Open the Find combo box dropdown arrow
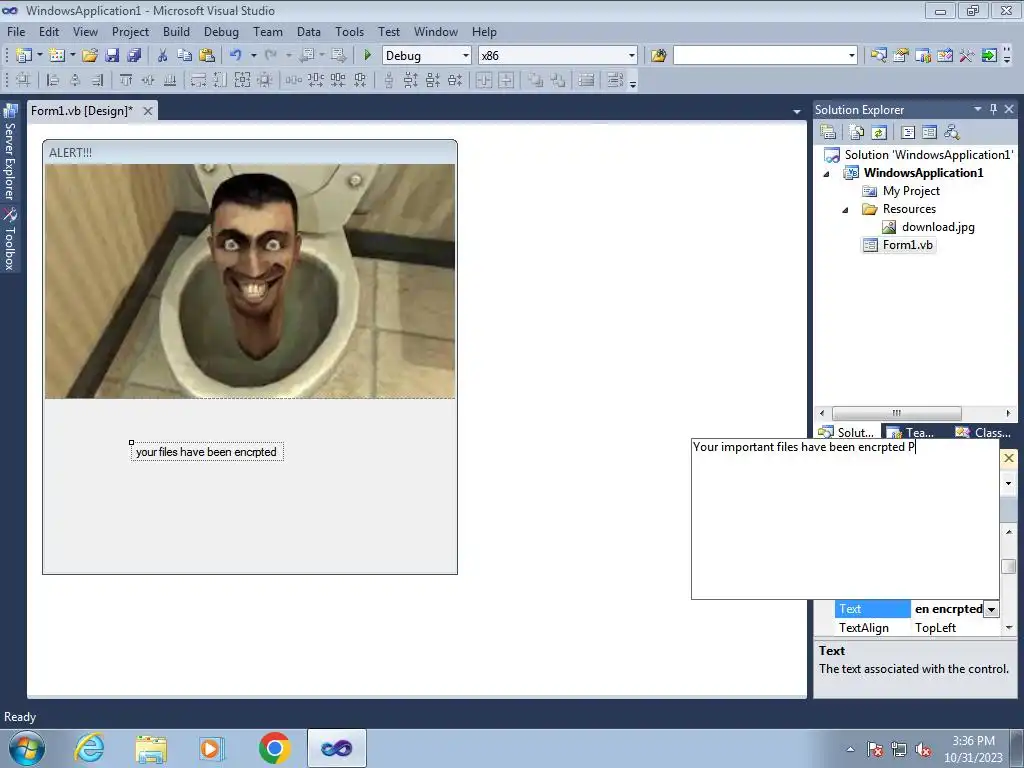The width and height of the screenshot is (1024, 768). click(852, 56)
